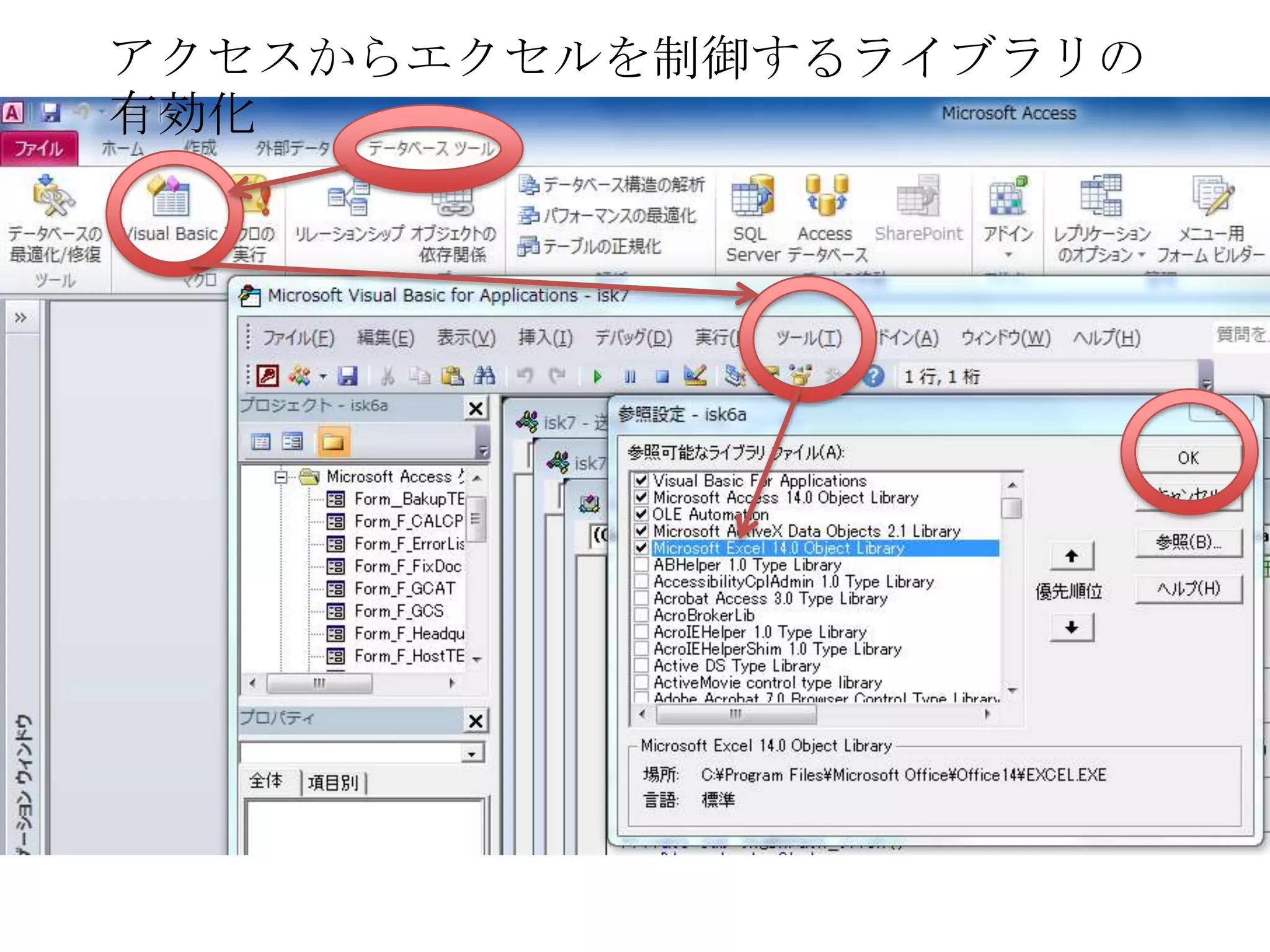This screenshot has height=952, width=1270.
Task: Click the Find binoculars icon in VBA toolbar
Action: (x=484, y=376)
